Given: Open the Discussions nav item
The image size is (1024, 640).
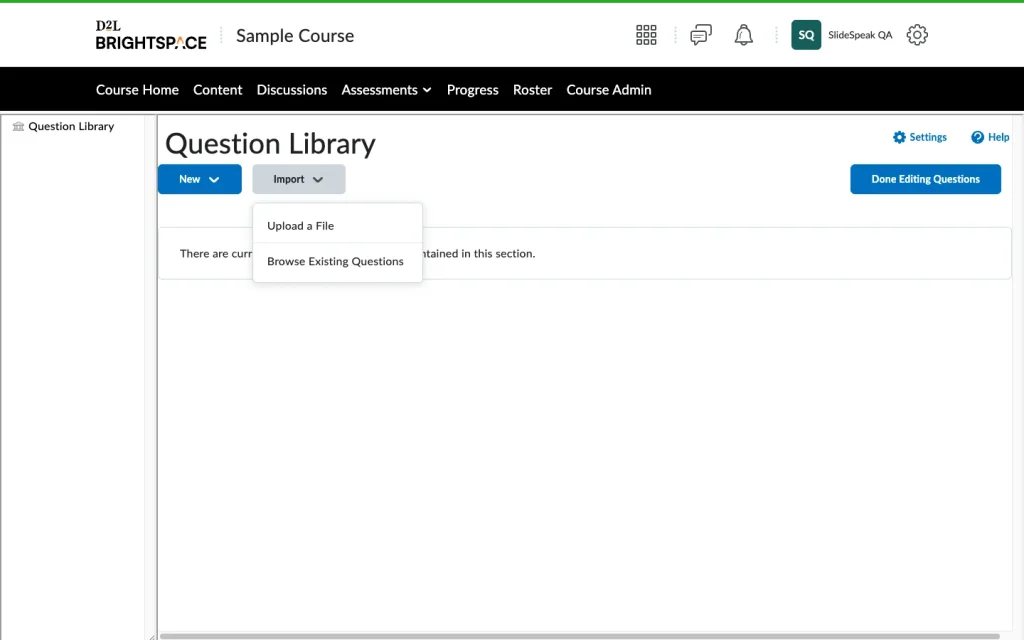Looking at the screenshot, I should tap(292, 90).
